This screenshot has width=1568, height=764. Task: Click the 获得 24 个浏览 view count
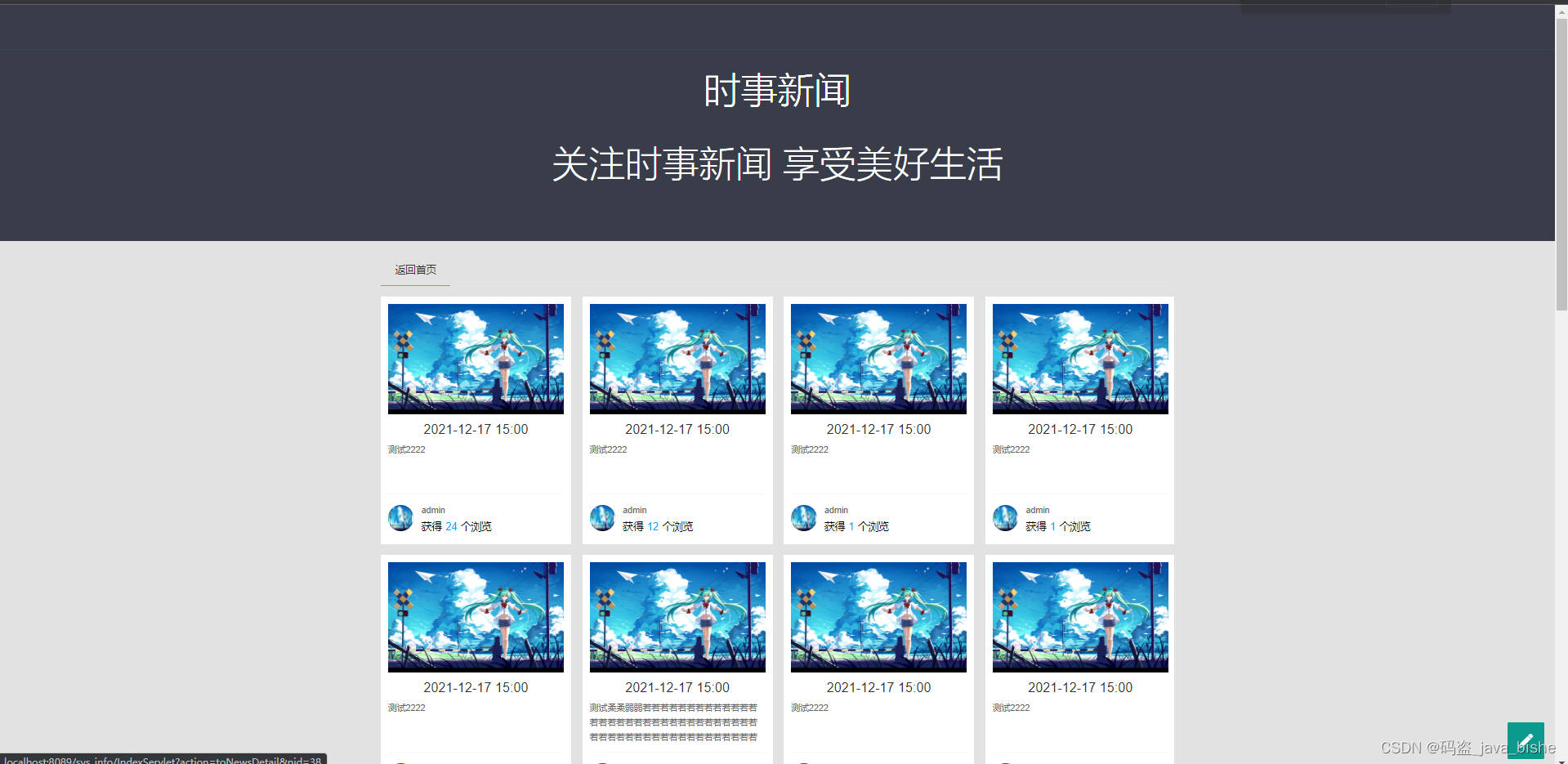(x=456, y=526)
